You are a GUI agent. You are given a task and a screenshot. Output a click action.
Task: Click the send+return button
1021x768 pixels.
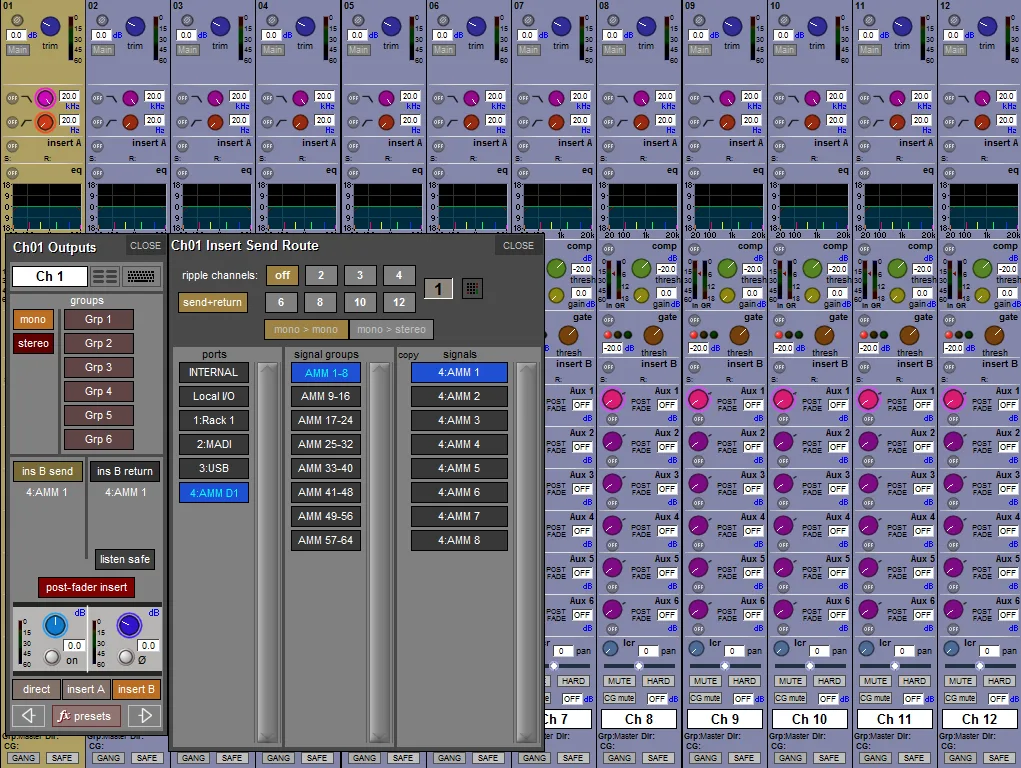pos(212,302)
